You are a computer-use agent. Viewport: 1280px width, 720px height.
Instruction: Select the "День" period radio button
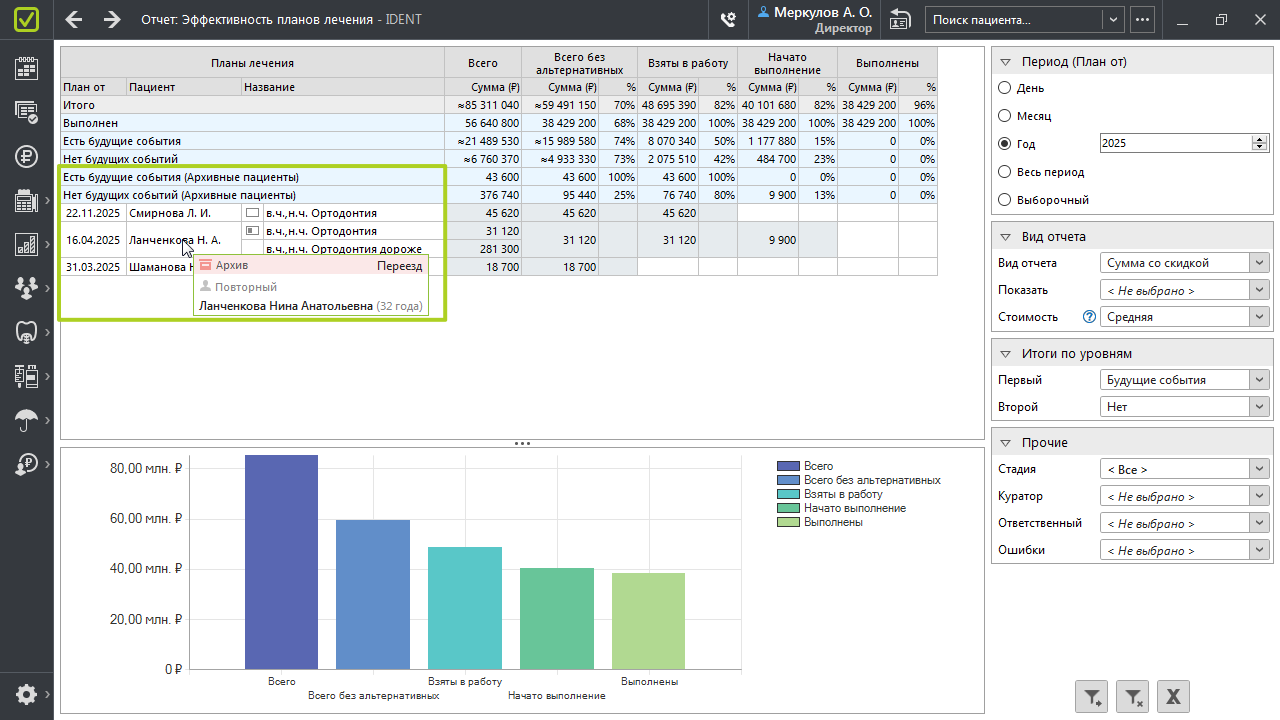(1005, 88)
